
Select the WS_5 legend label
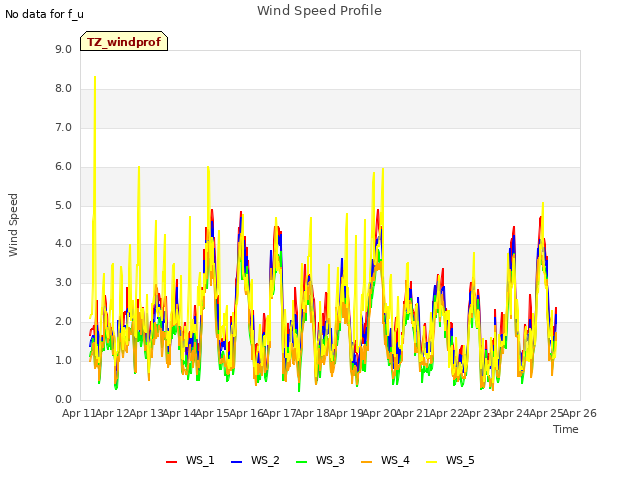[460, 460]
